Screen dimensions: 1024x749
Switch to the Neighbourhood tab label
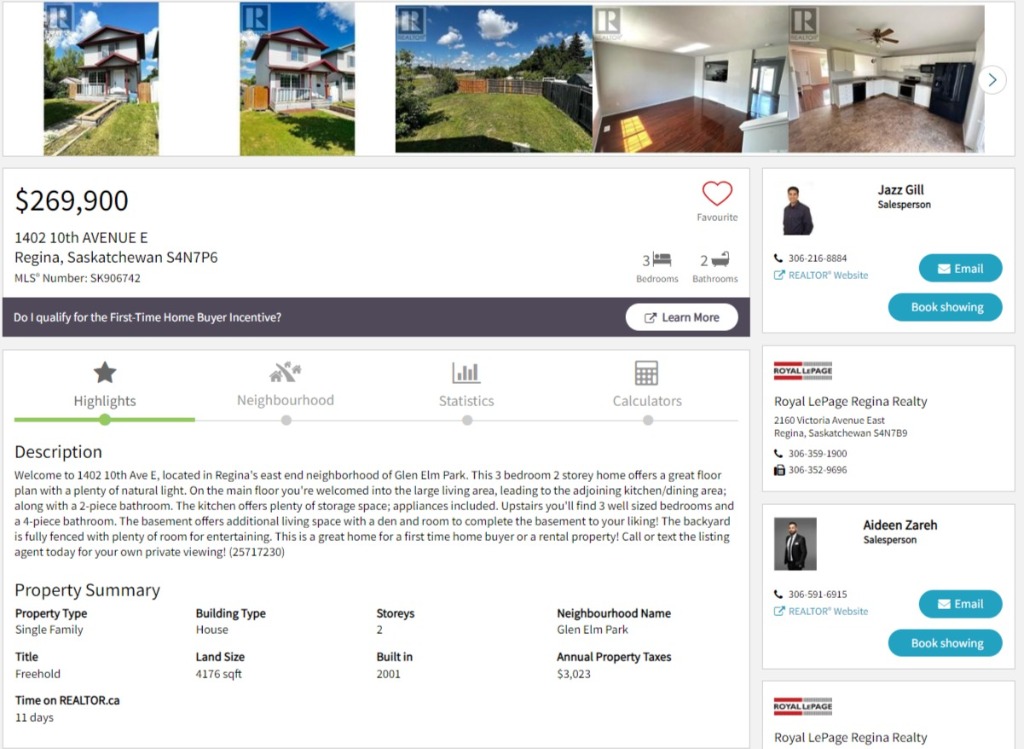285,400
